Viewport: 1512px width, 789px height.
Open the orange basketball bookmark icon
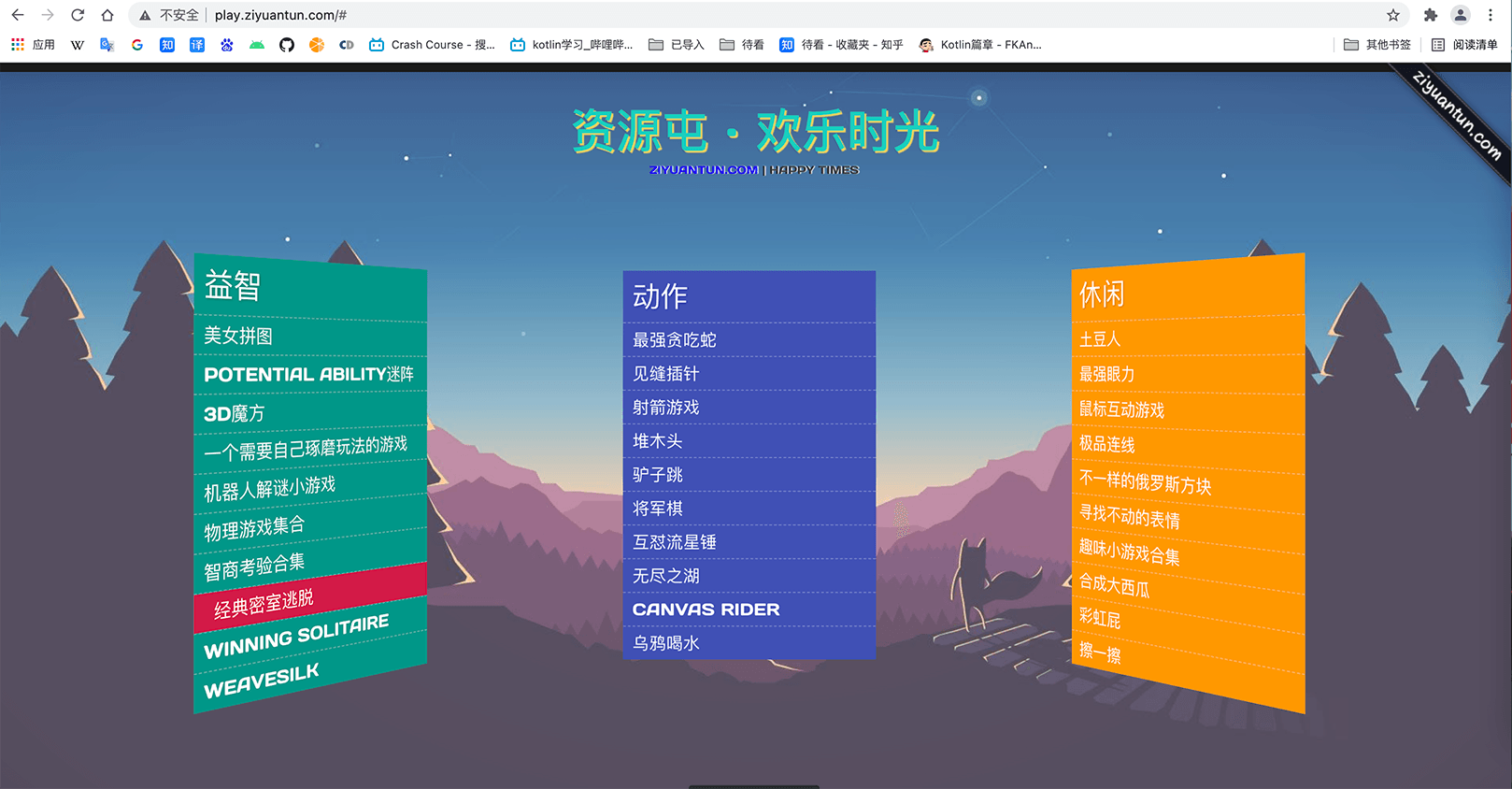[317, 45]
